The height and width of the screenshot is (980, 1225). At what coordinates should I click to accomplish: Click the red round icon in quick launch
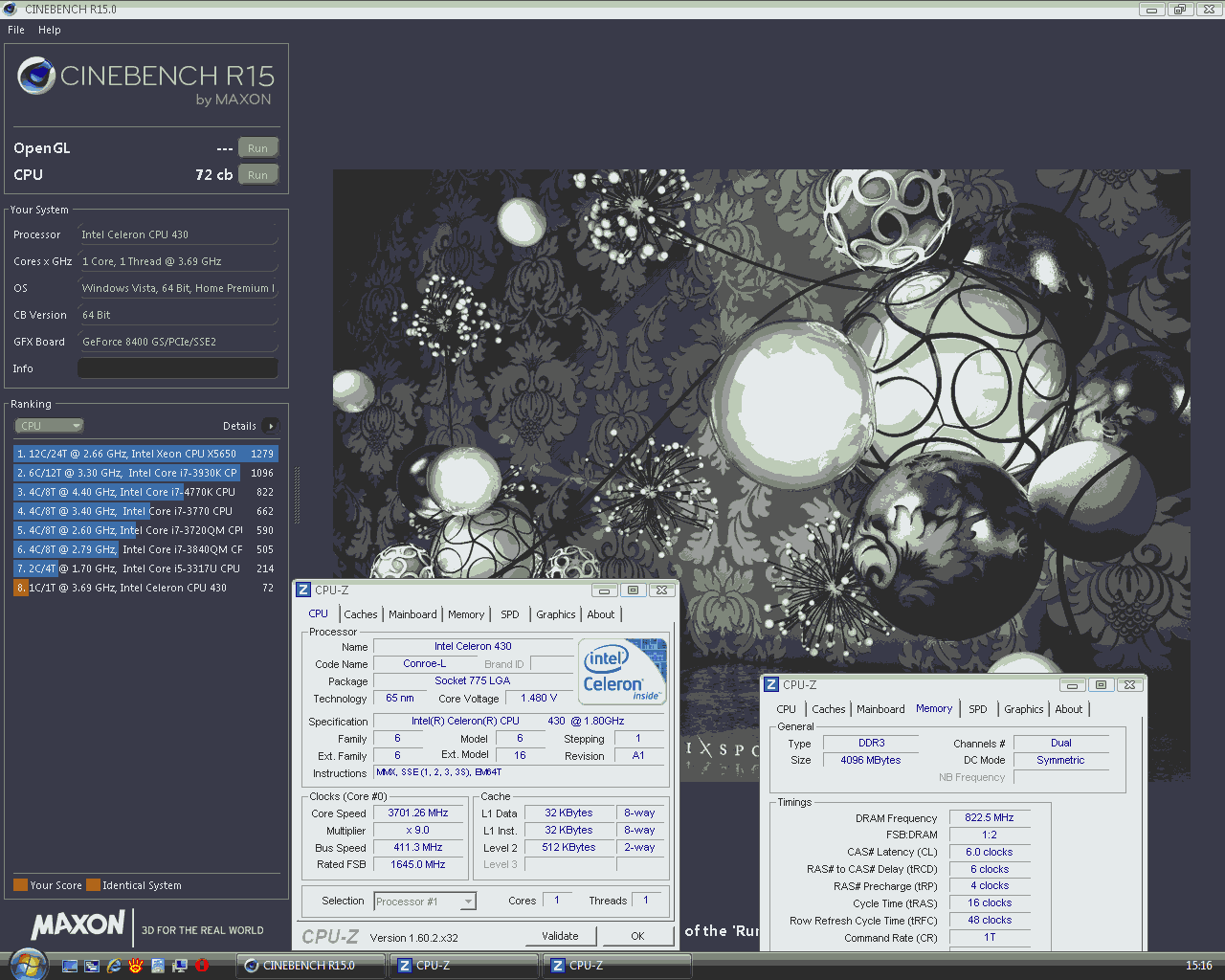[x=202, y=966]
